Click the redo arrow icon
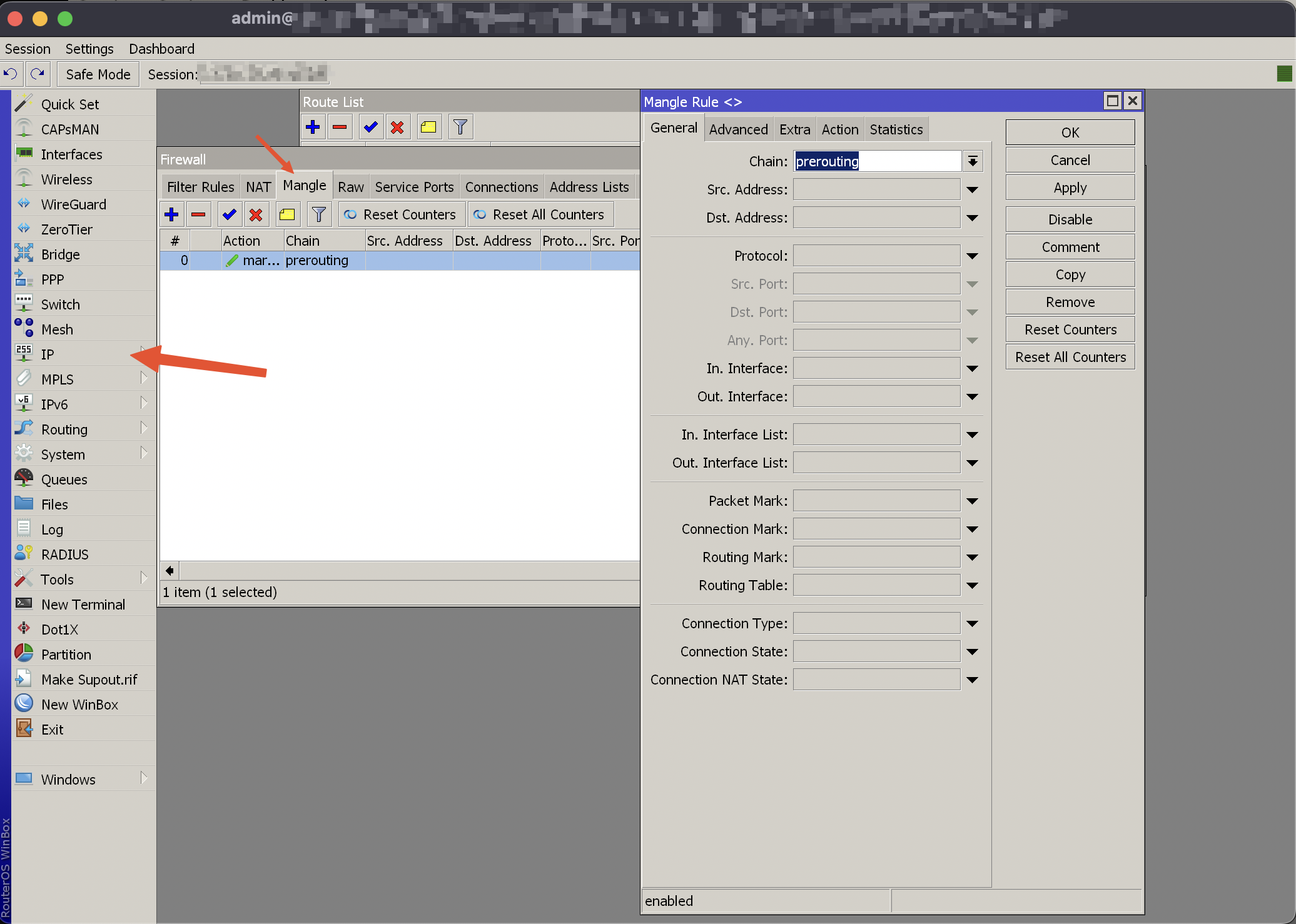Image resolution: width=1296 pixels, height=924 pixels. pyautogui.click(x=38, y=74)
